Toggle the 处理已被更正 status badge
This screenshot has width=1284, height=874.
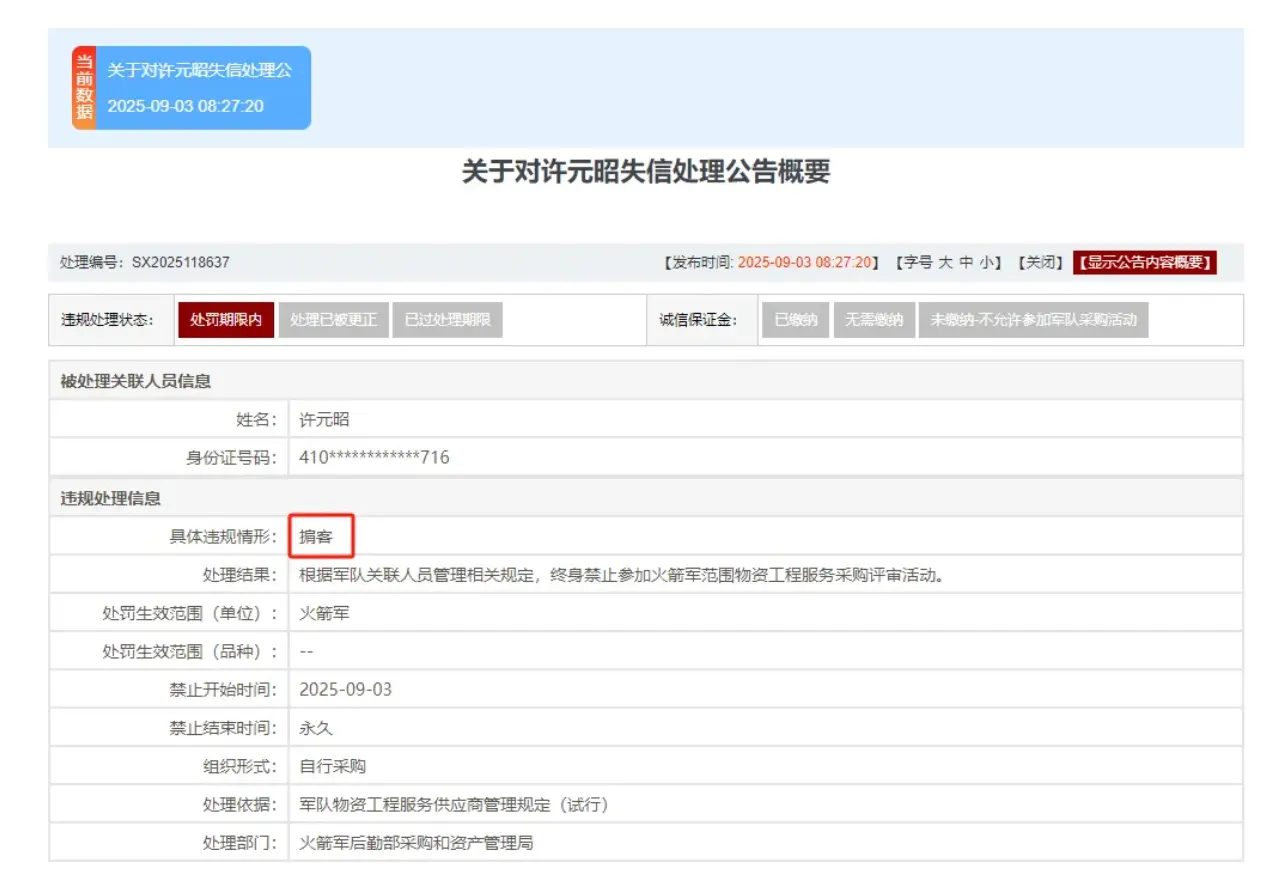tap(335, 319)
